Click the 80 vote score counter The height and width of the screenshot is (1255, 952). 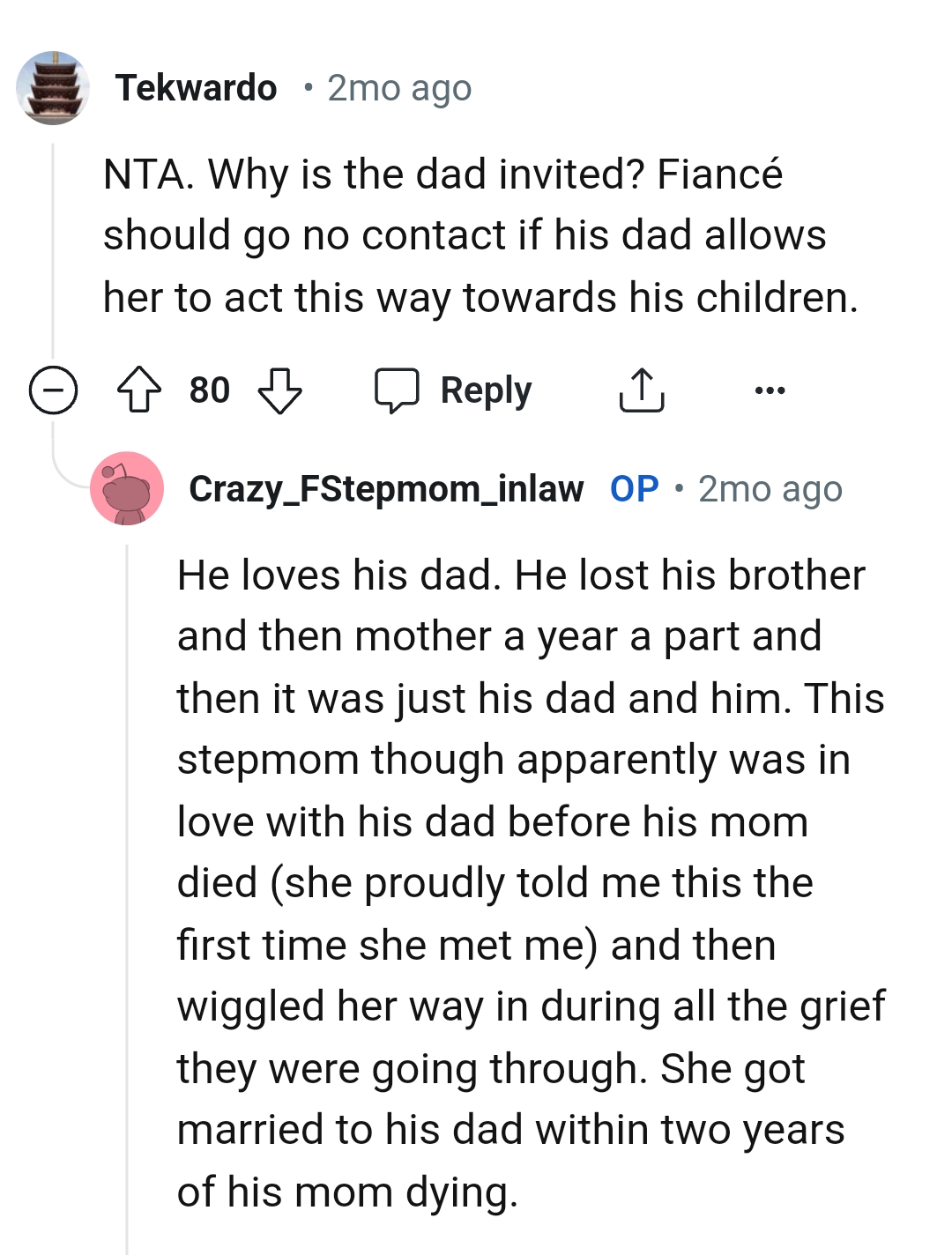click(x=208, y=390)
